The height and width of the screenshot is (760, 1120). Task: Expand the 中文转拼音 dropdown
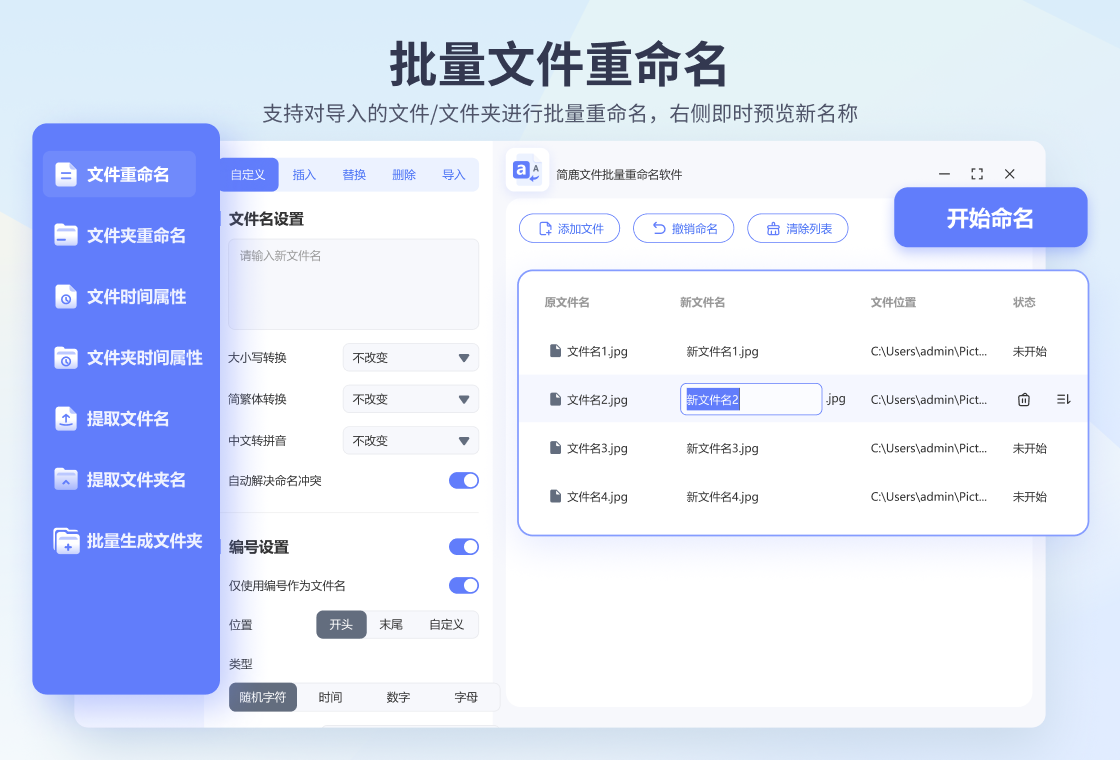[x=411, y=441]
